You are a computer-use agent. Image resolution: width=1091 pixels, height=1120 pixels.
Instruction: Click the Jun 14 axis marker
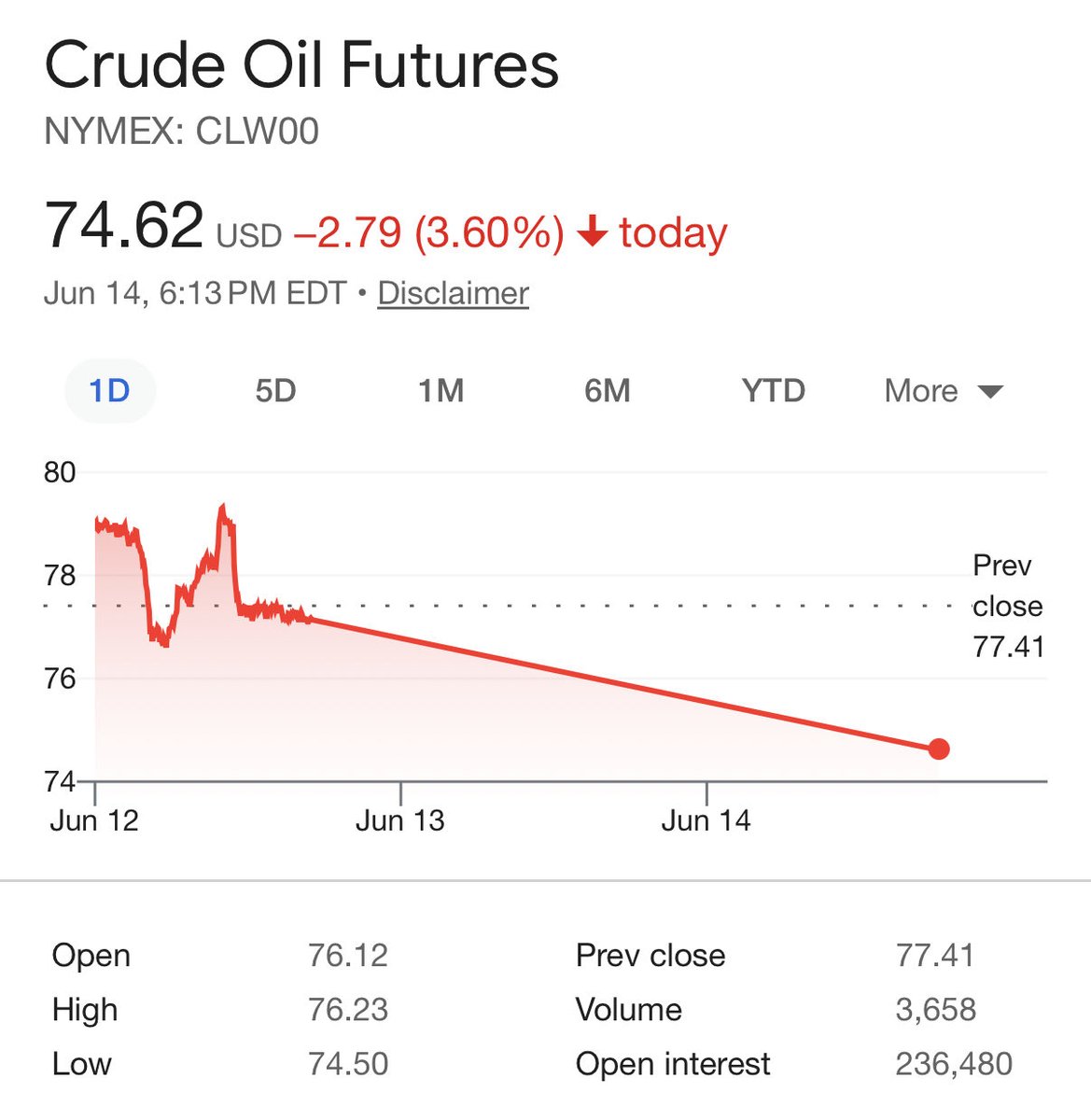[x=706, y=820]
